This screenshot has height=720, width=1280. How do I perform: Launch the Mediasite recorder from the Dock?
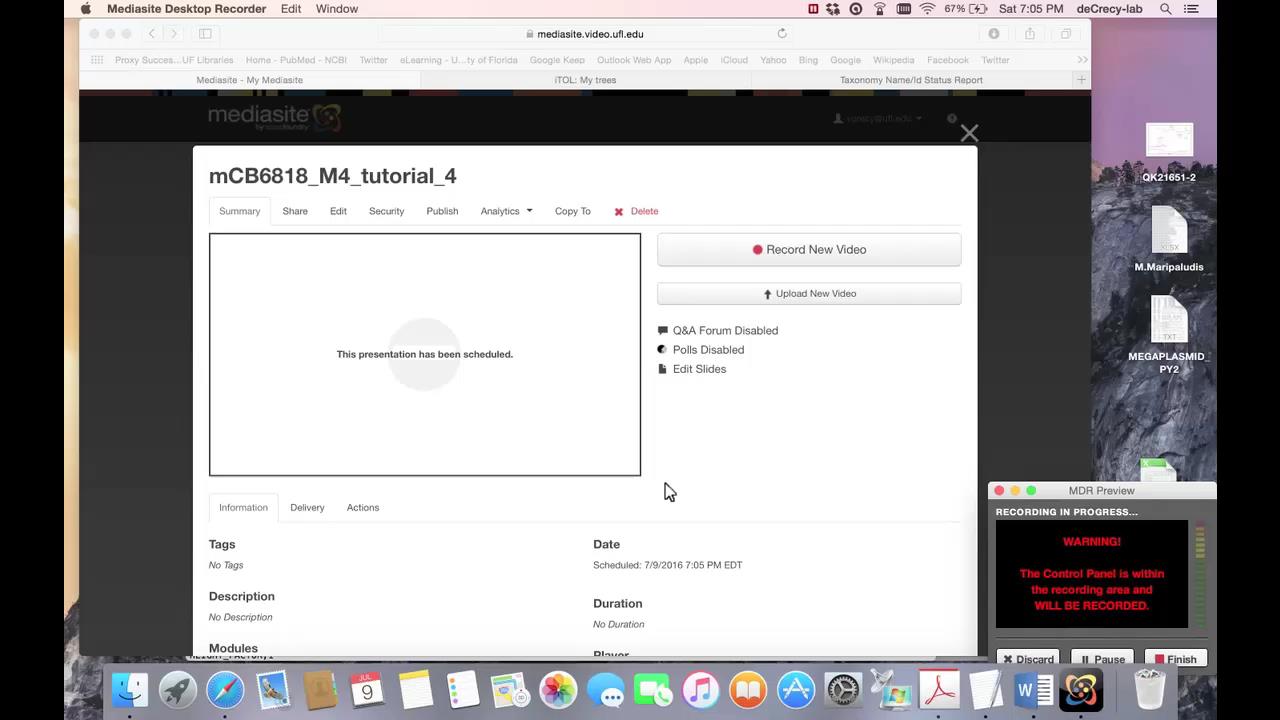pos(1081,690)
